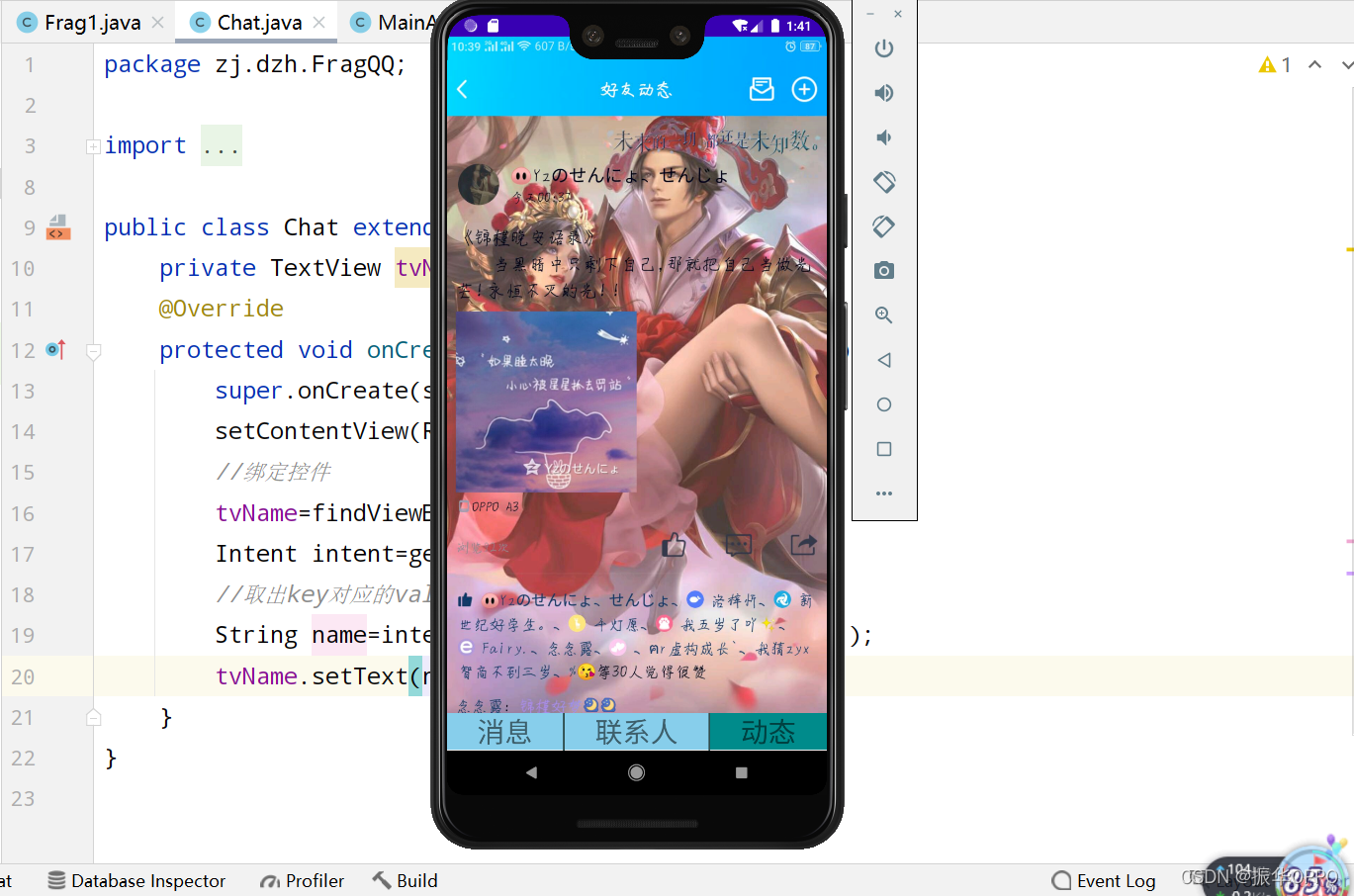Tap the inbox icon in app header
The width and height of the screenshot is (1354, 896).
(x=762, y=89)
